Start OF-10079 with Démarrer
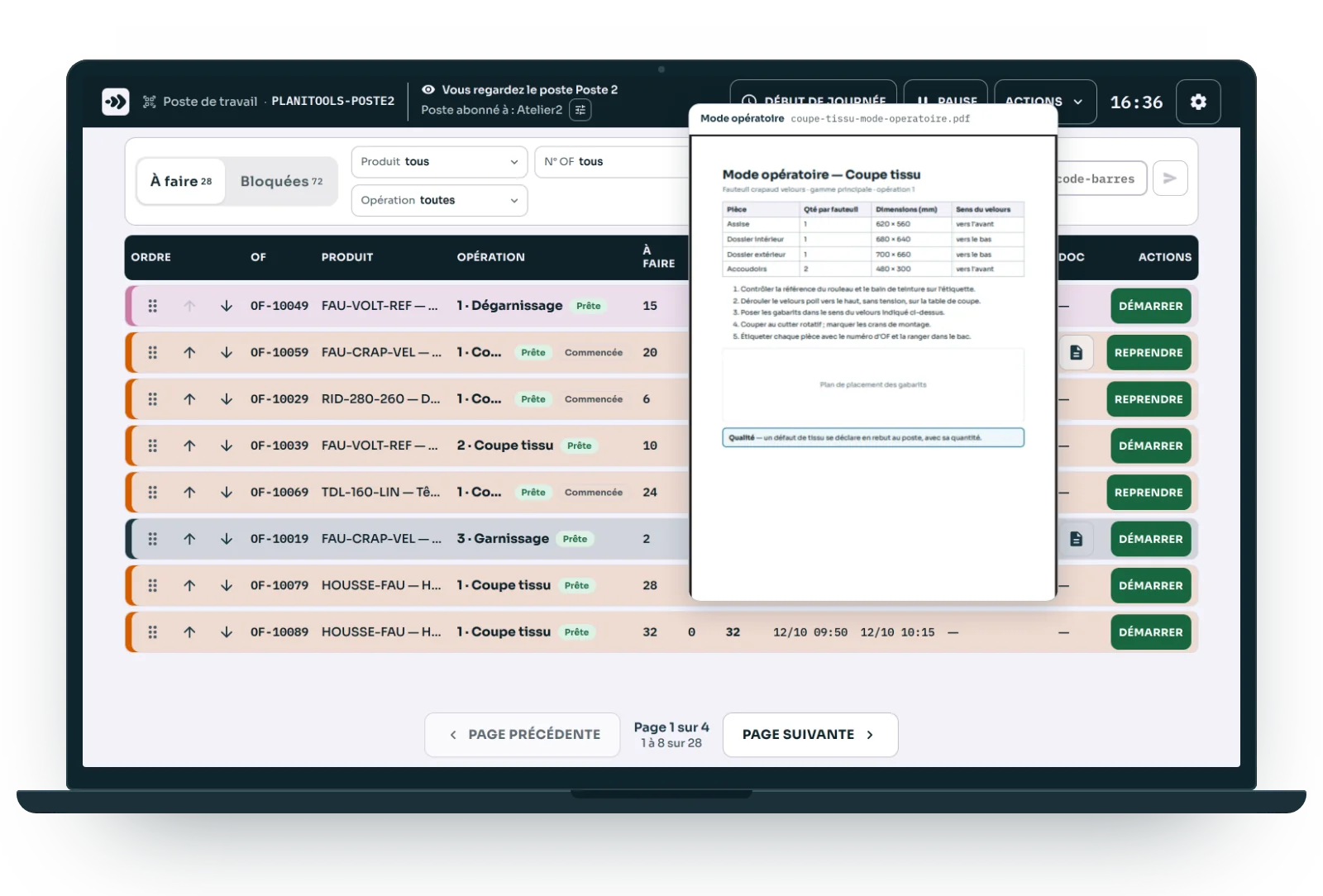This screenshot has height=896, width=1323. pyautogui.click(x=1151, y=585)
